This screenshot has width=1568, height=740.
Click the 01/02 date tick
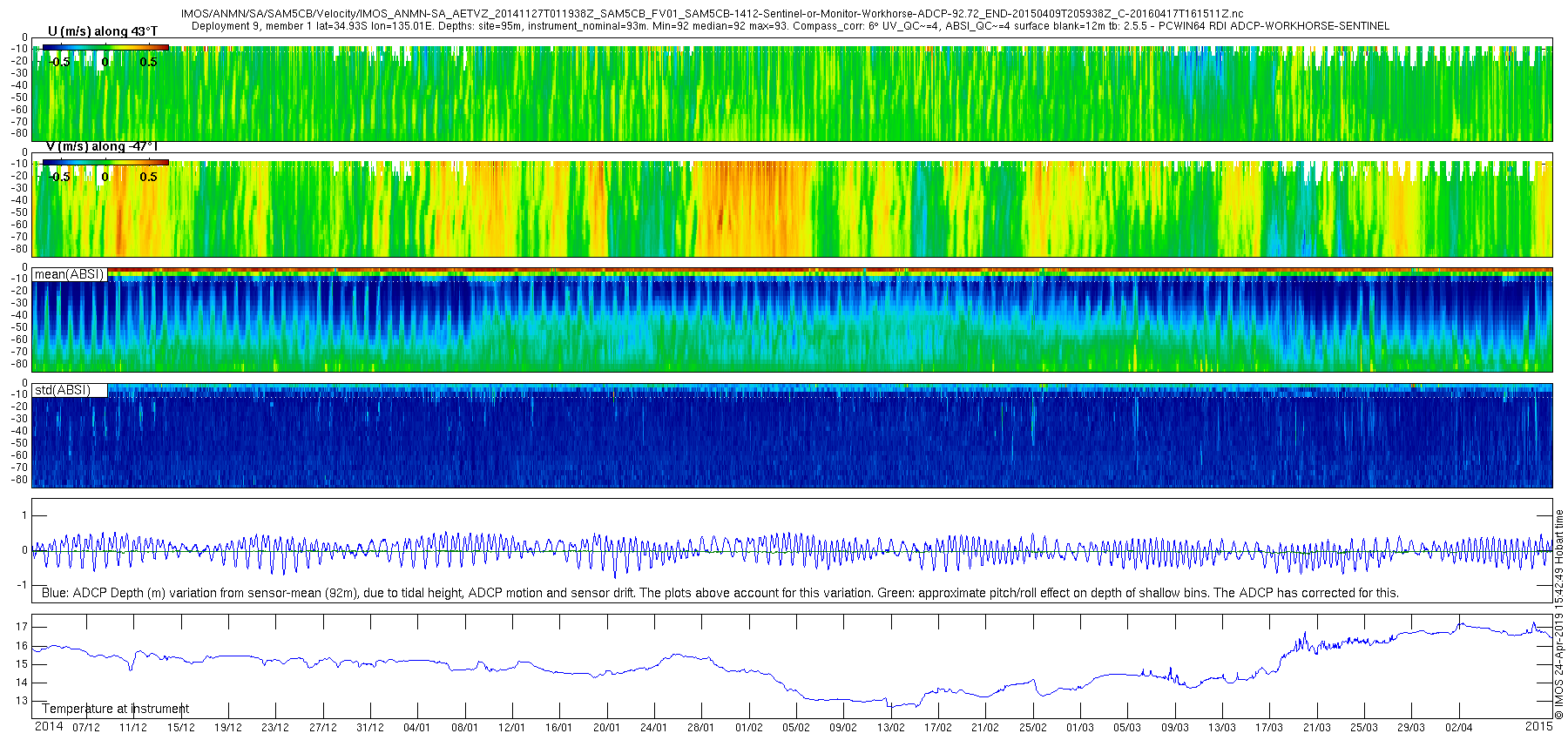pos(748,728)
